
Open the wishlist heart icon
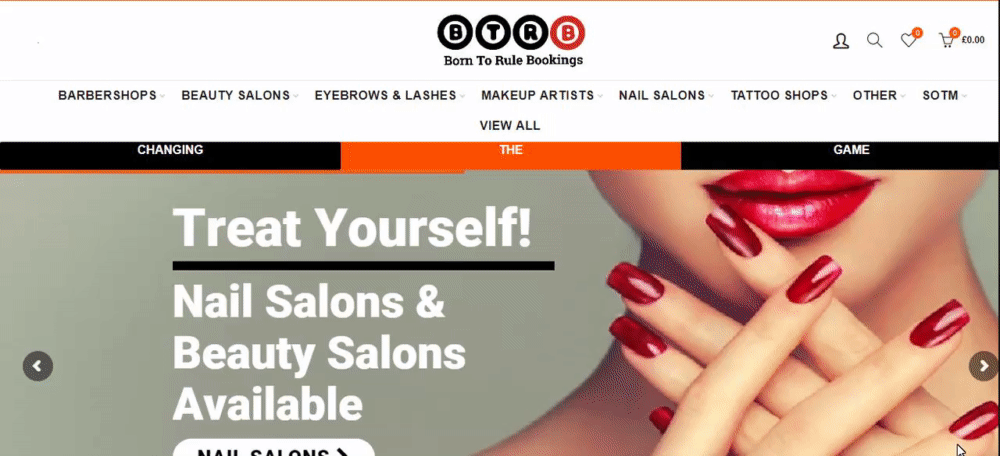click(909, 40)
